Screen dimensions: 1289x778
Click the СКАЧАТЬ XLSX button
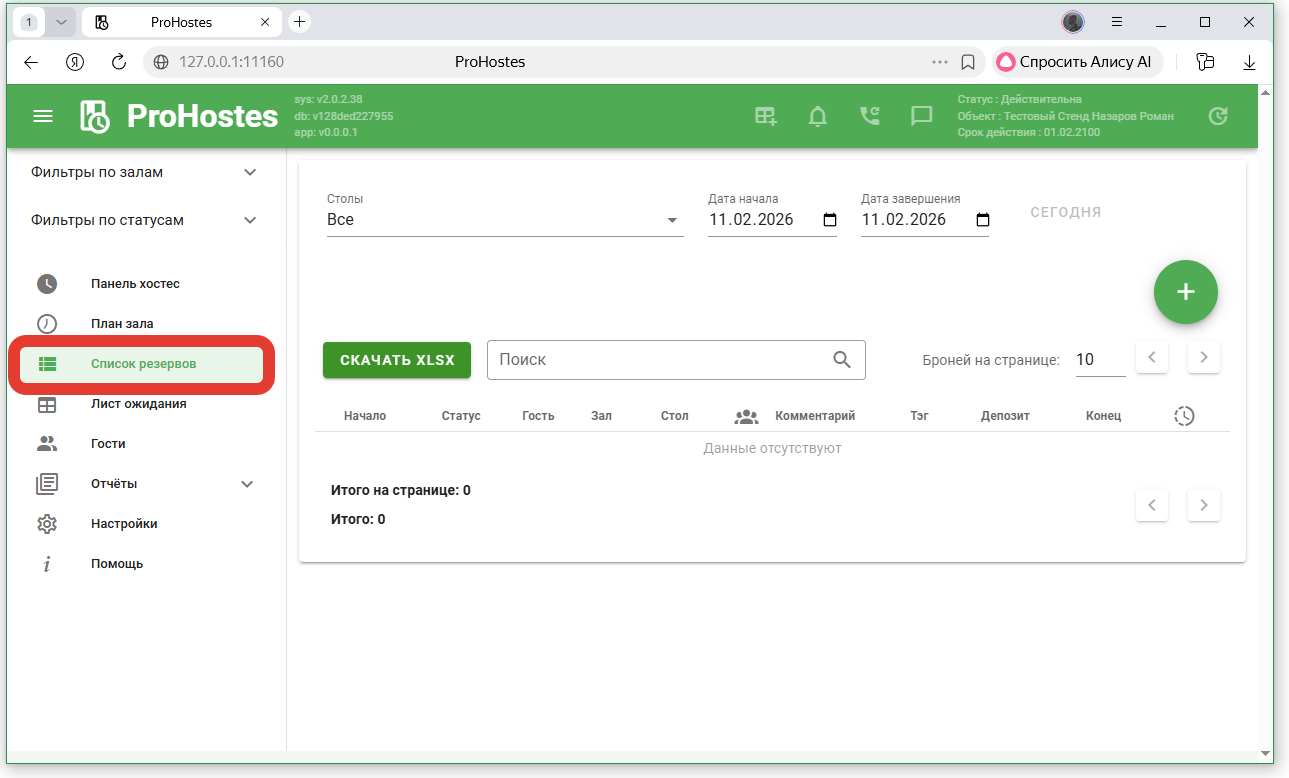[x=396, y=360]
